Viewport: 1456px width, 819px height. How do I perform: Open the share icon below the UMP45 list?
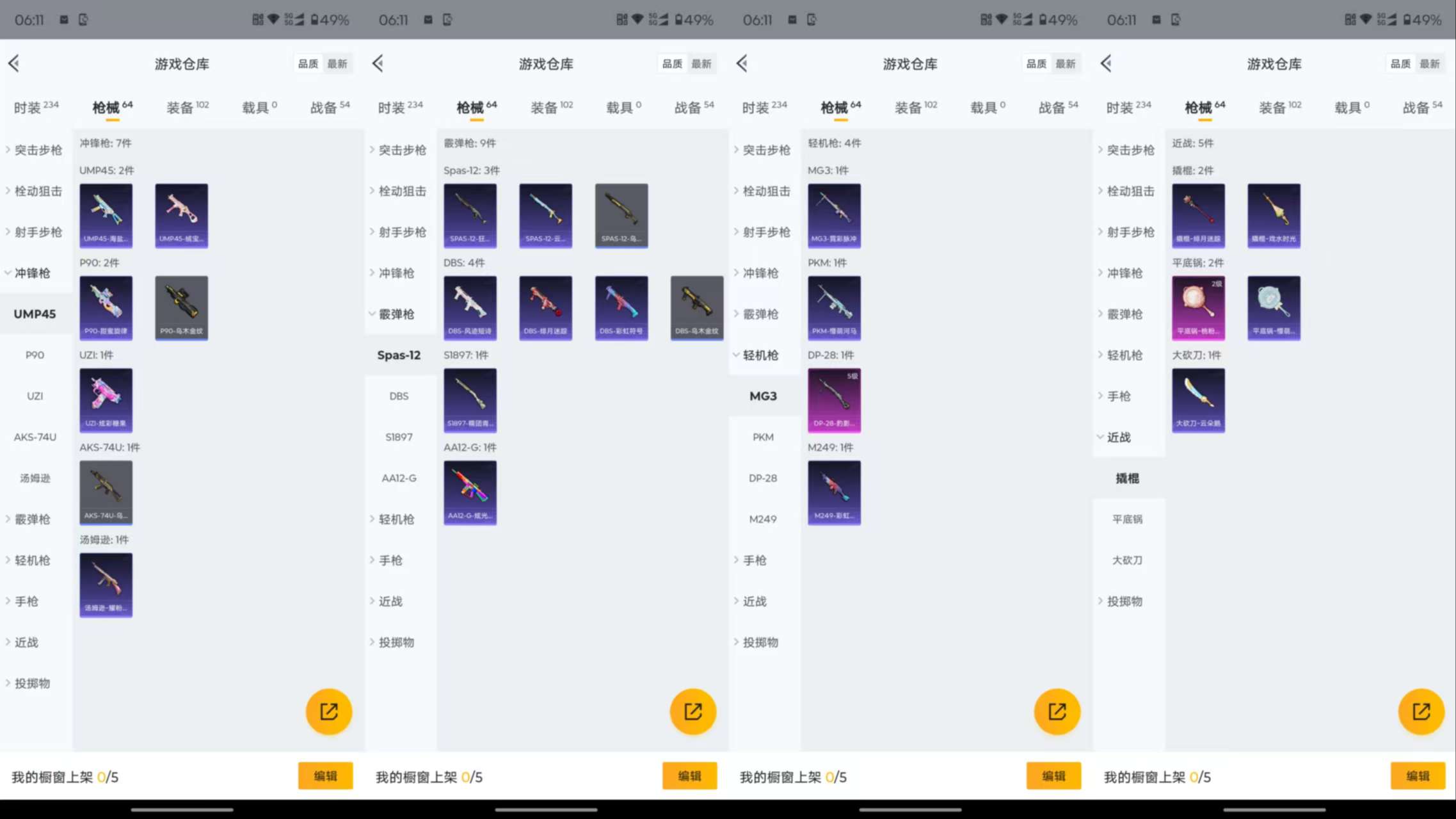pos(328,711)
